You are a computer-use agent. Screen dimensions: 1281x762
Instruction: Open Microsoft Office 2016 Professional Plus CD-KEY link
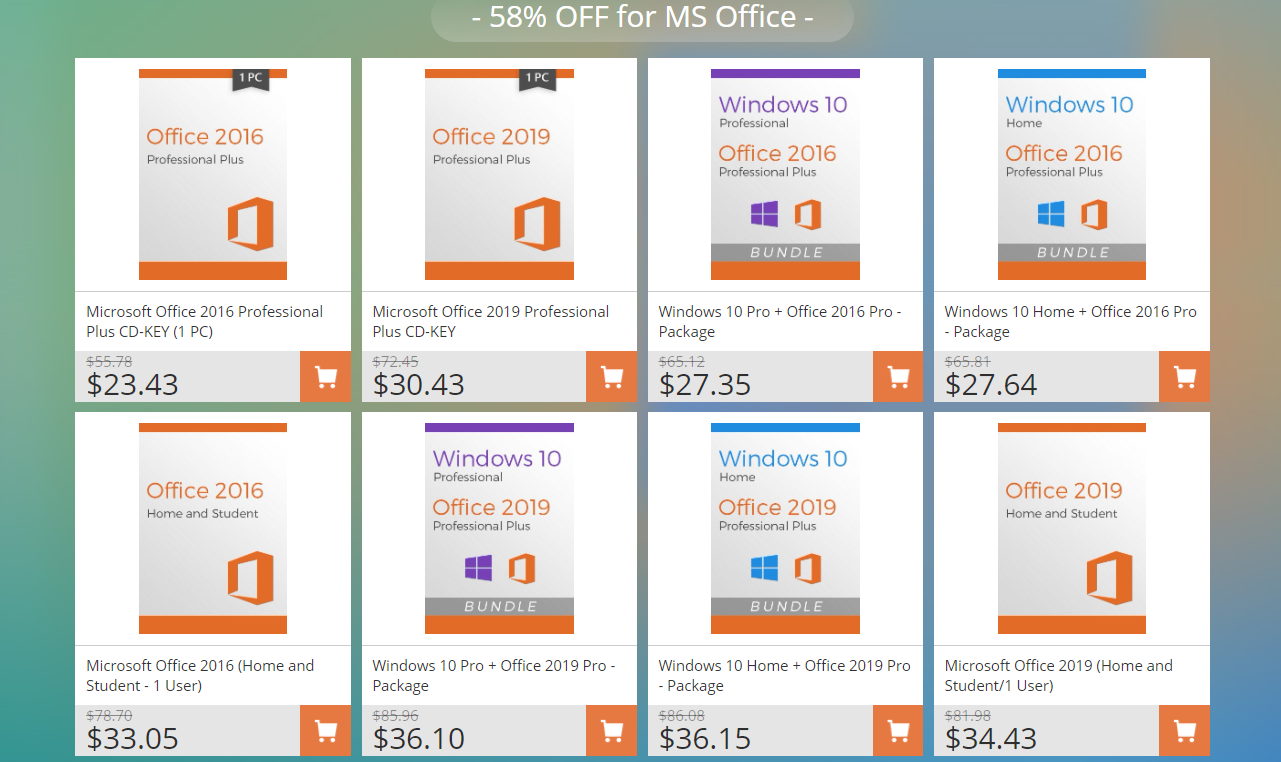[x=204, y=321]
